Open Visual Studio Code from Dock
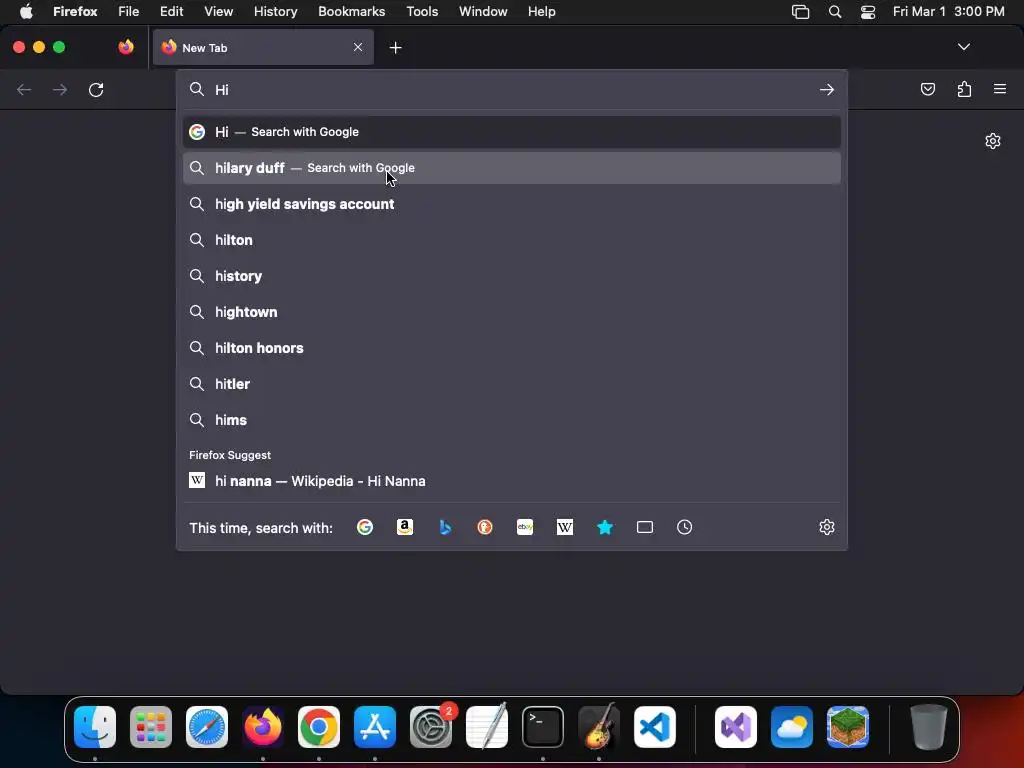1024x768 pixels. (x=654, y=726)
